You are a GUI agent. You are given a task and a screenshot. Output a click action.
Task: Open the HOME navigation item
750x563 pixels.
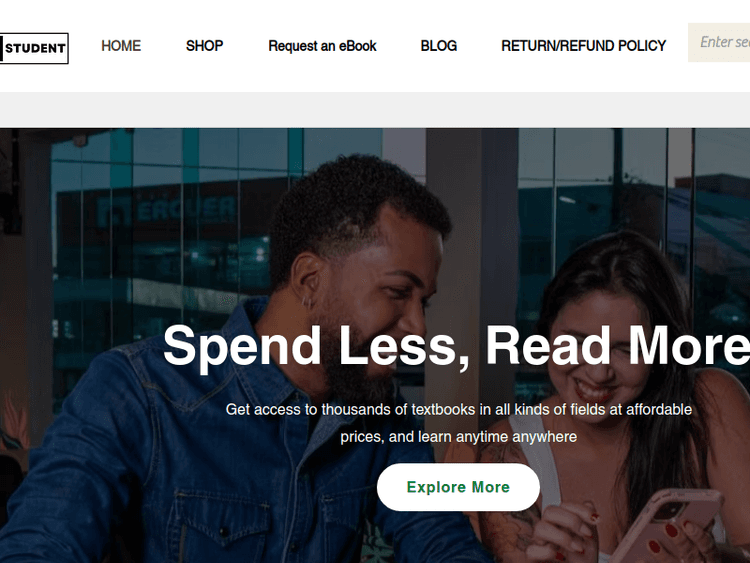click(121, 46)
